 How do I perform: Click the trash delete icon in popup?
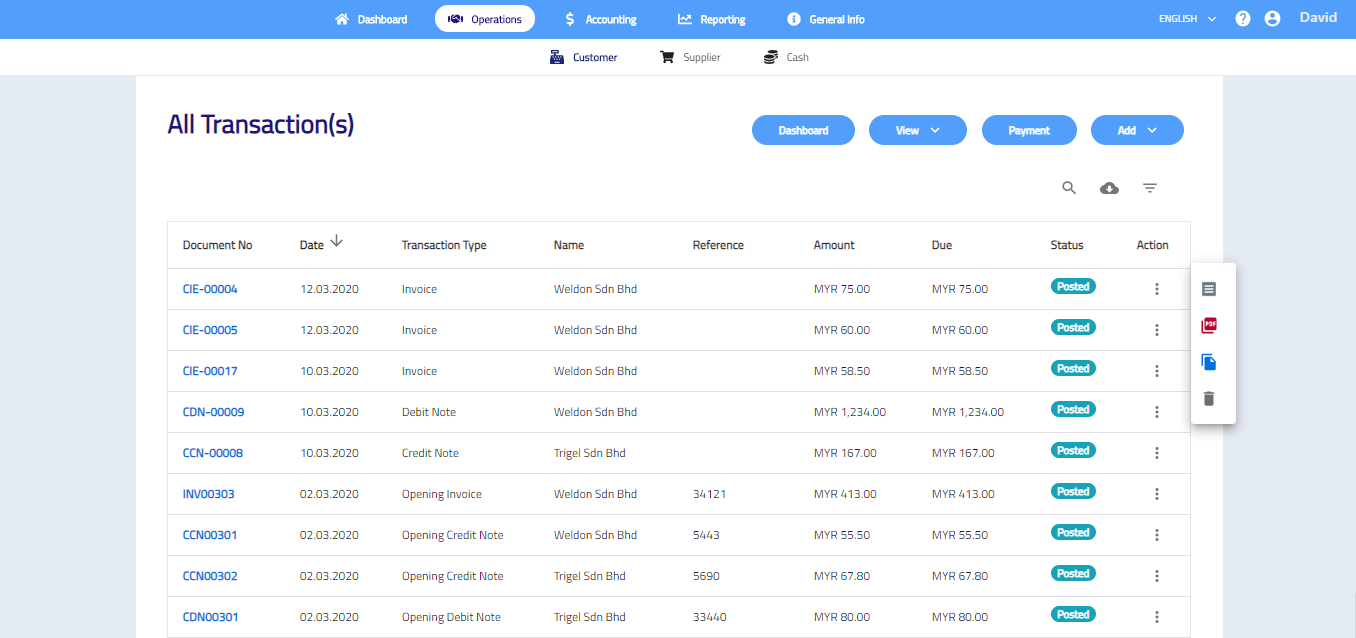1209,399
